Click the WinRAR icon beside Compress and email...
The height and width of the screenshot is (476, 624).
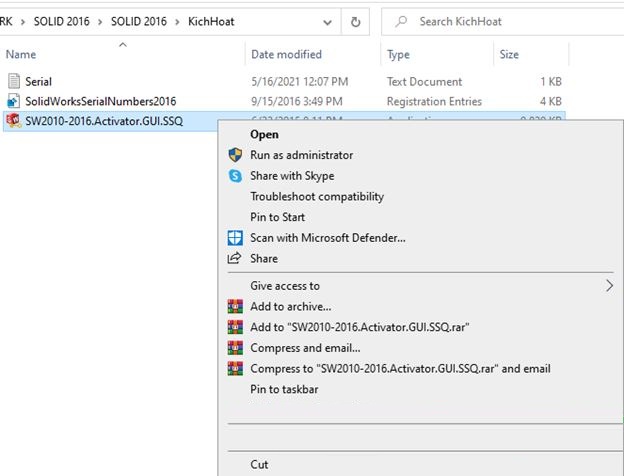235,348
